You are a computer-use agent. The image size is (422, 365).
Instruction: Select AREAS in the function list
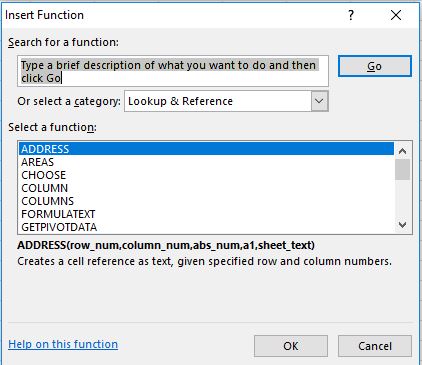pos(206,162)
